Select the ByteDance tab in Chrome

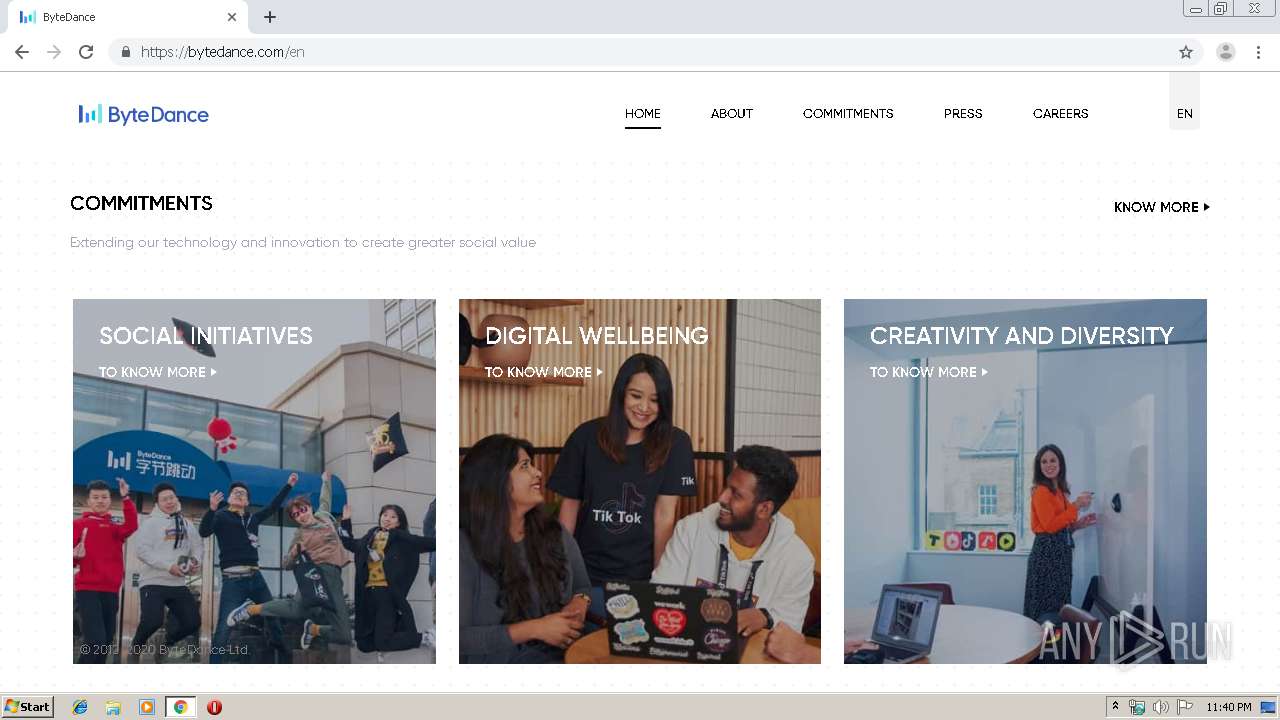126,17
